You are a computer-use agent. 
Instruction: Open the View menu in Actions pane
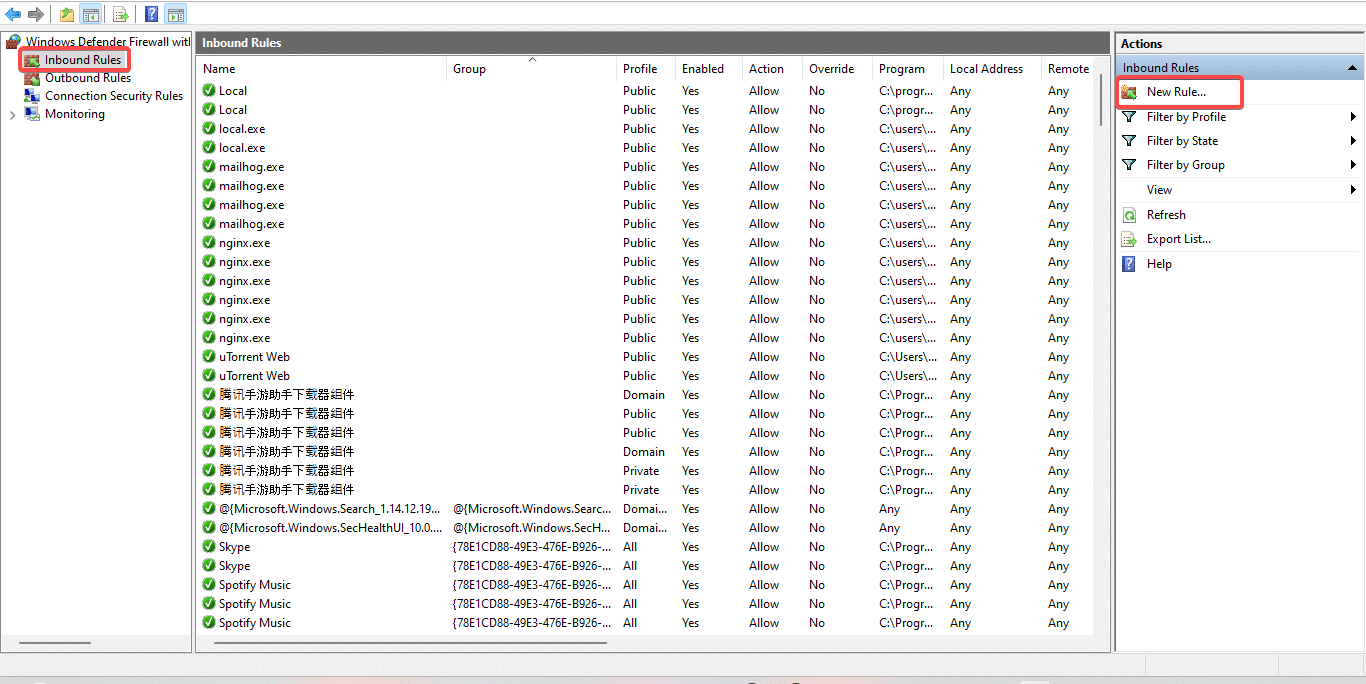coord(1160,189)
